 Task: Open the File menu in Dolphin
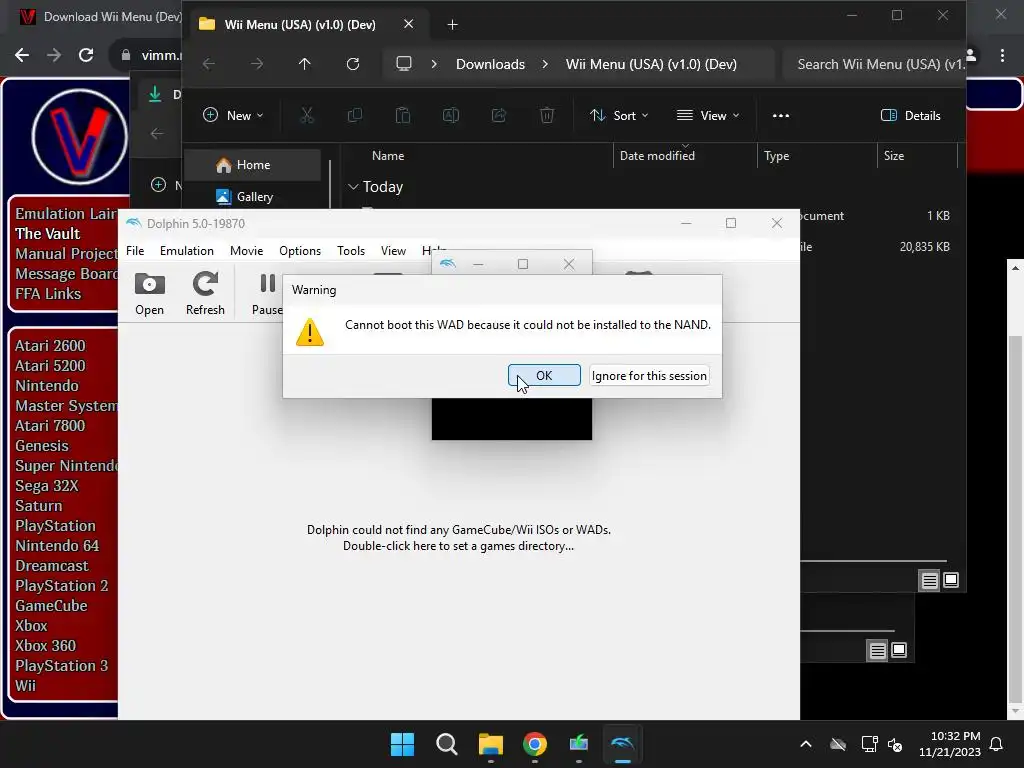[x=135, y=251]
